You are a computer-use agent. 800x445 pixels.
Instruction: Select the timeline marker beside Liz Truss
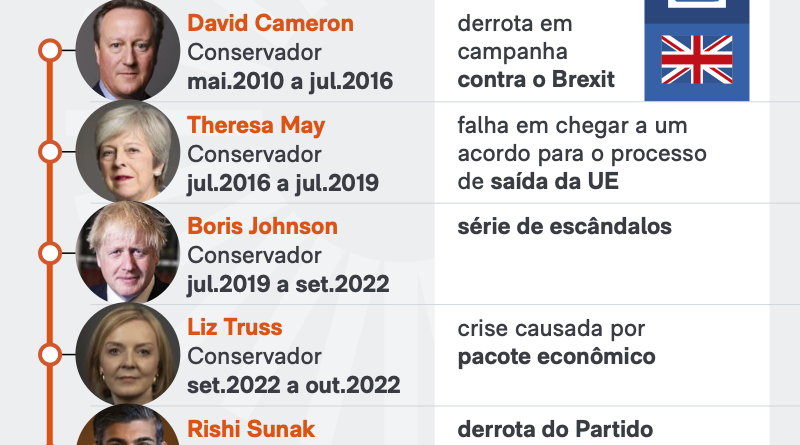[x=50, y=355]
